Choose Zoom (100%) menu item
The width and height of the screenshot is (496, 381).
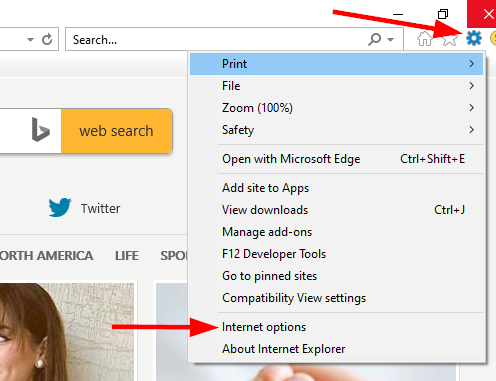(x=336, y=108)
